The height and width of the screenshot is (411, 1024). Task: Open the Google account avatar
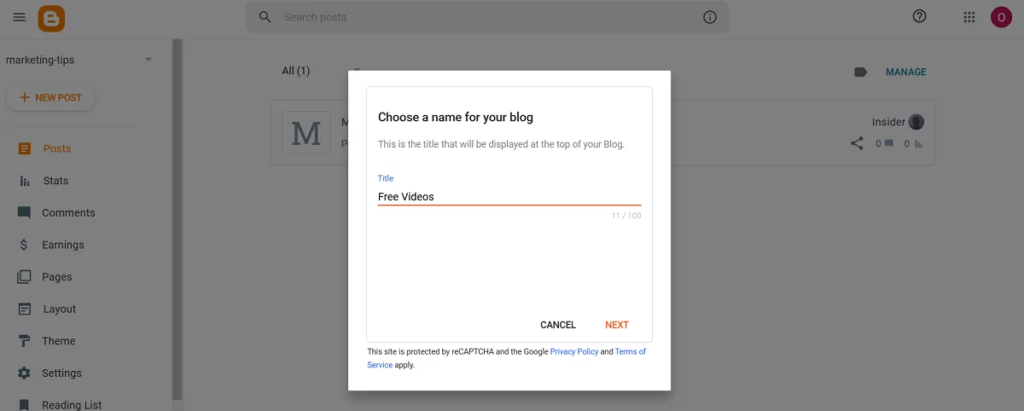[1001, 17]
